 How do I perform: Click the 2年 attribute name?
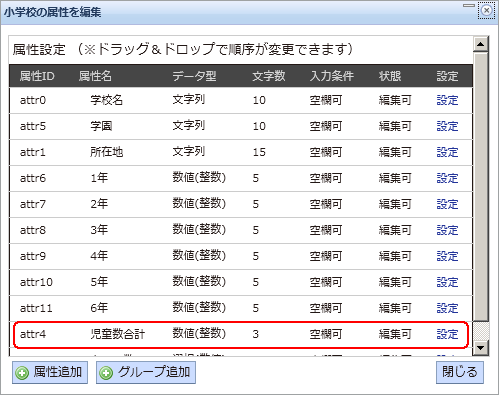[99, 204]
